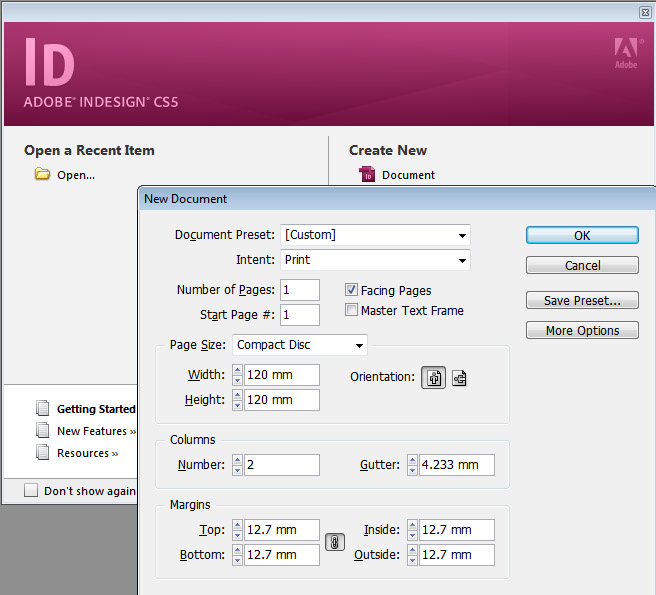656x595 pixels.
Task: Decrease Width with the down arrow
Action: (x=237, y=380)
